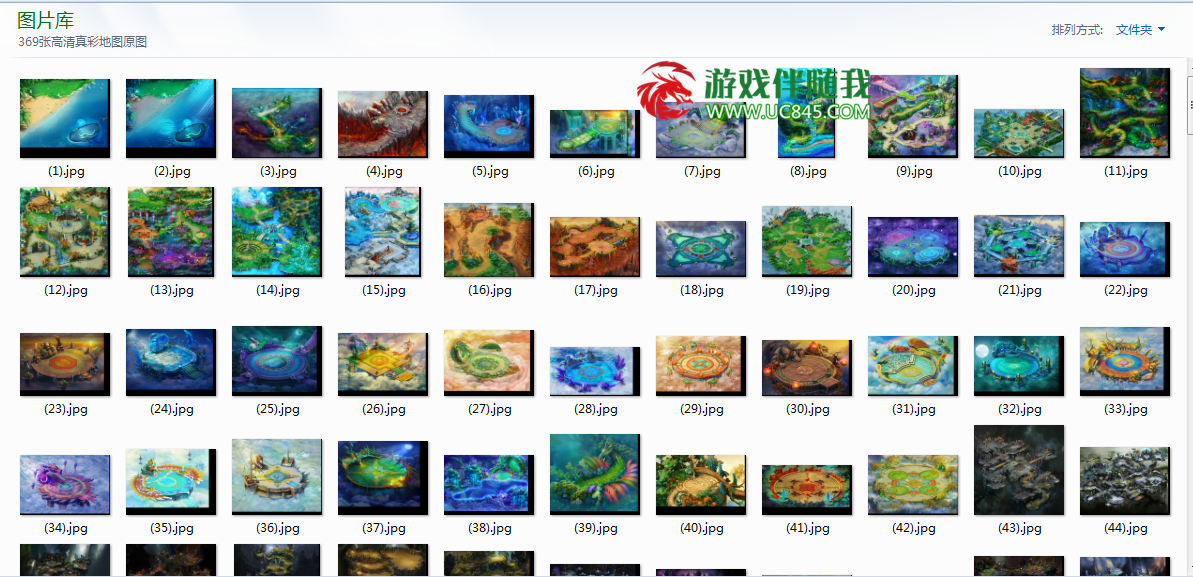
Task: Select thumbnail of (42).jpg
Action: click(913, 485)
